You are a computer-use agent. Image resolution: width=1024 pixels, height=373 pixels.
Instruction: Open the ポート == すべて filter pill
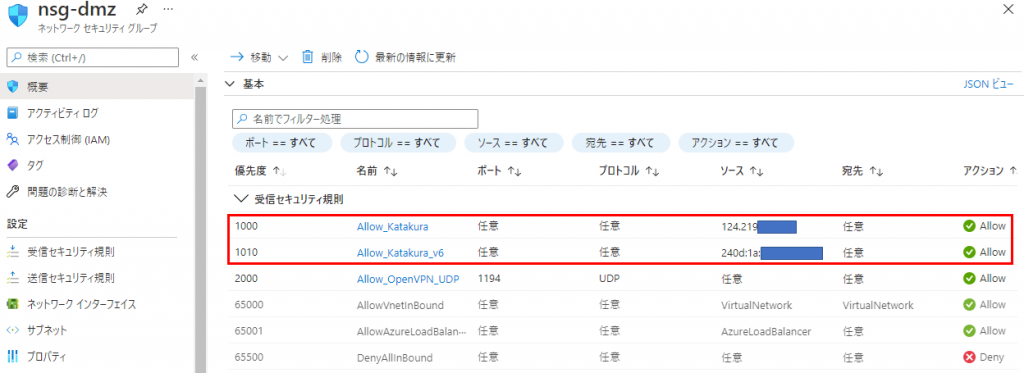[x=282, y=142]
